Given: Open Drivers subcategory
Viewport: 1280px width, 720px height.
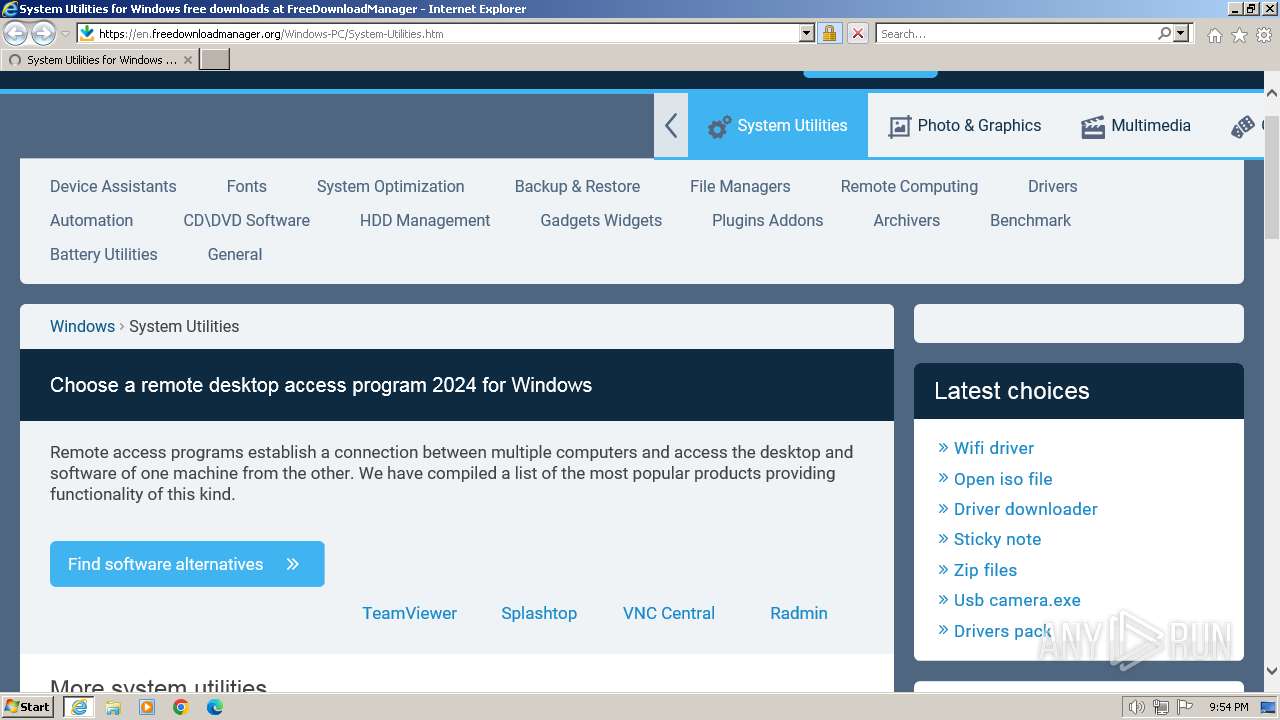Looking at the screenshot, I should 1052,186.
